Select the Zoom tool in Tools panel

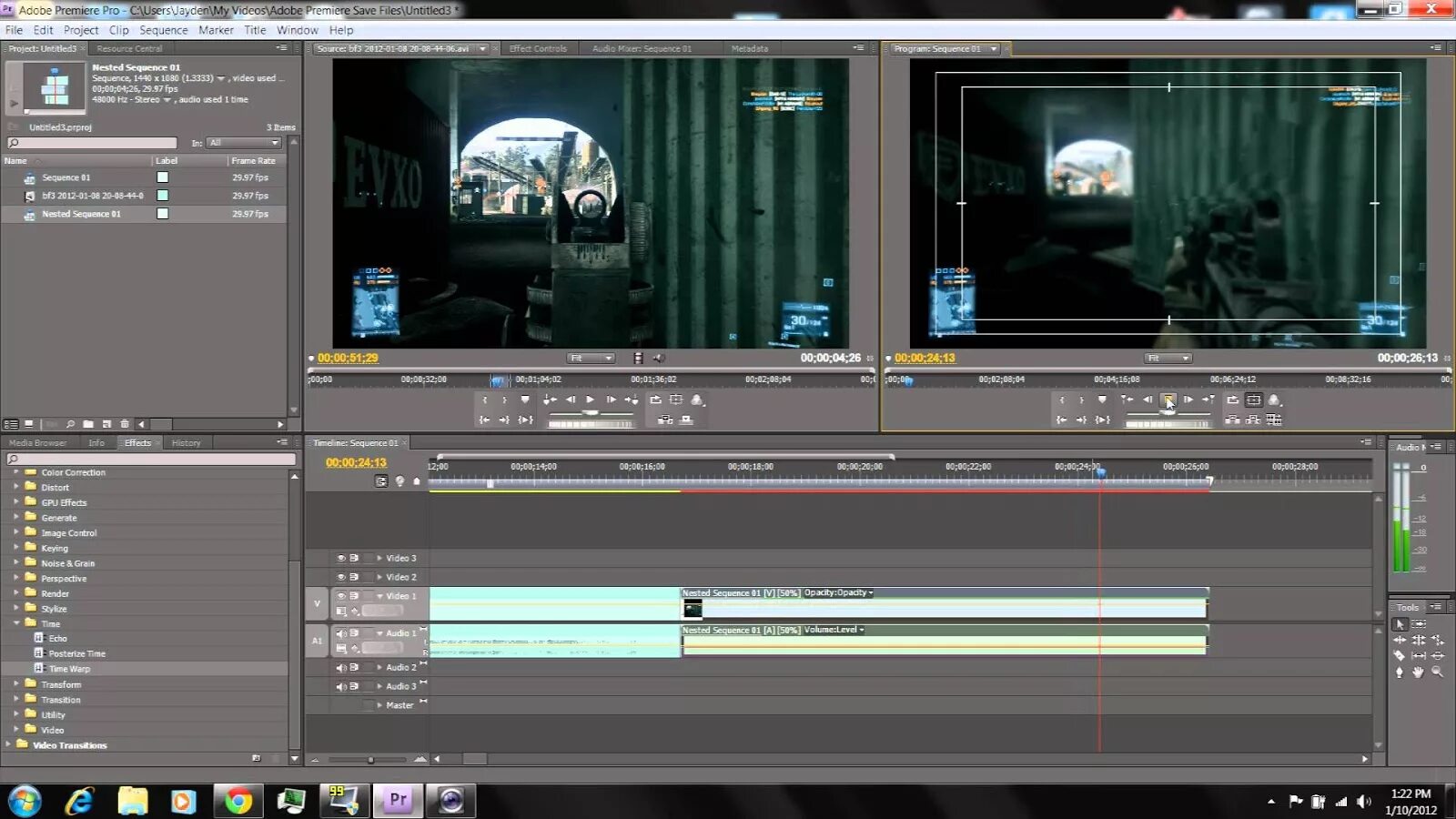coord(1438,672)
